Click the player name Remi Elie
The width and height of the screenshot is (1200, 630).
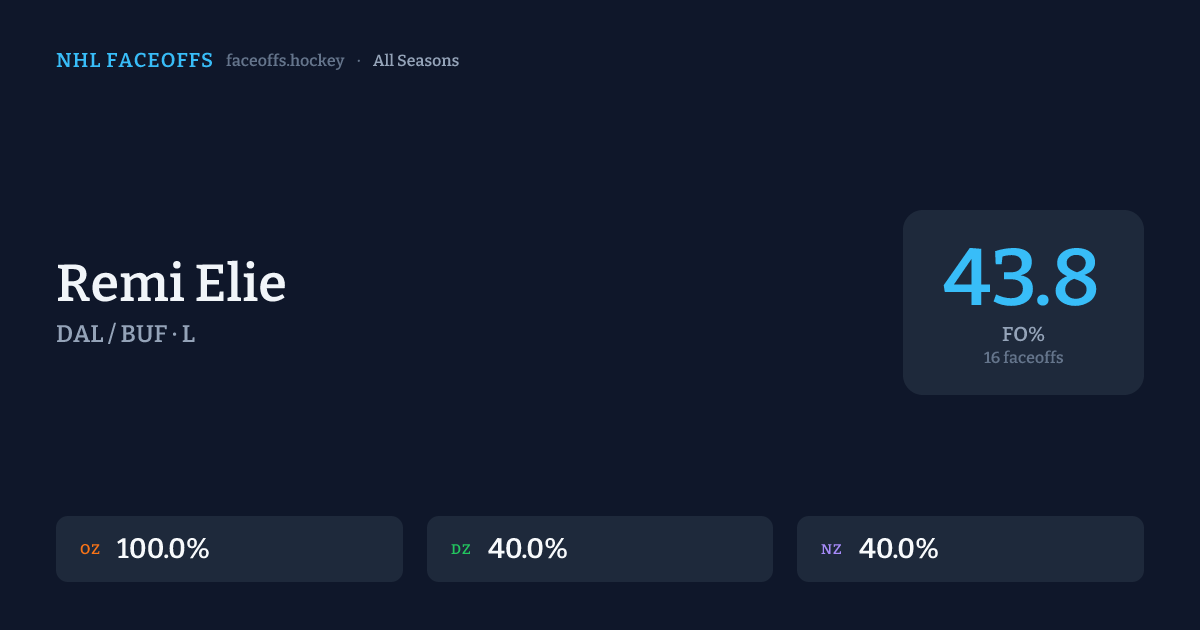point(171,283)
